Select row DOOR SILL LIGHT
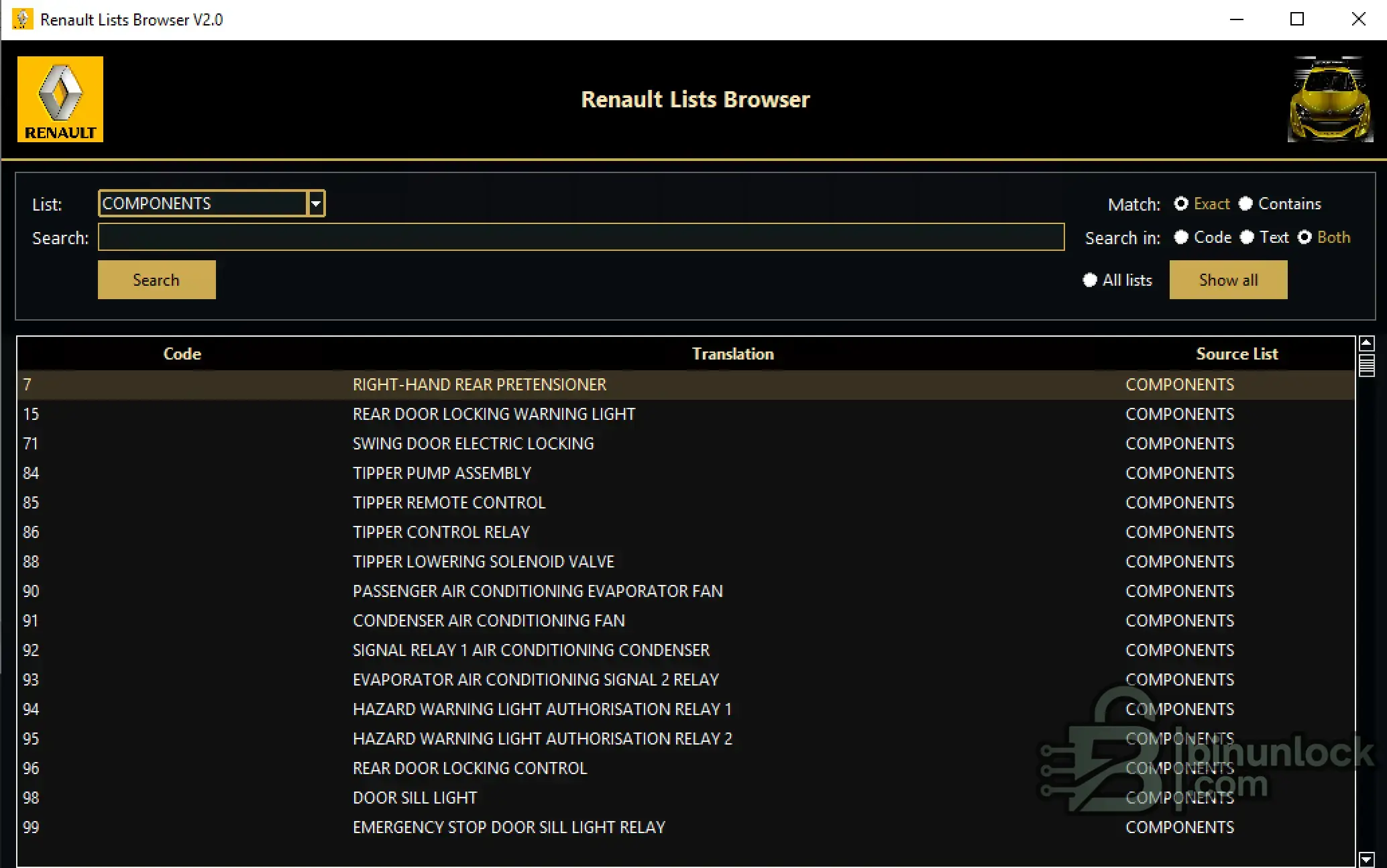1387x868 pixels. 685,798
